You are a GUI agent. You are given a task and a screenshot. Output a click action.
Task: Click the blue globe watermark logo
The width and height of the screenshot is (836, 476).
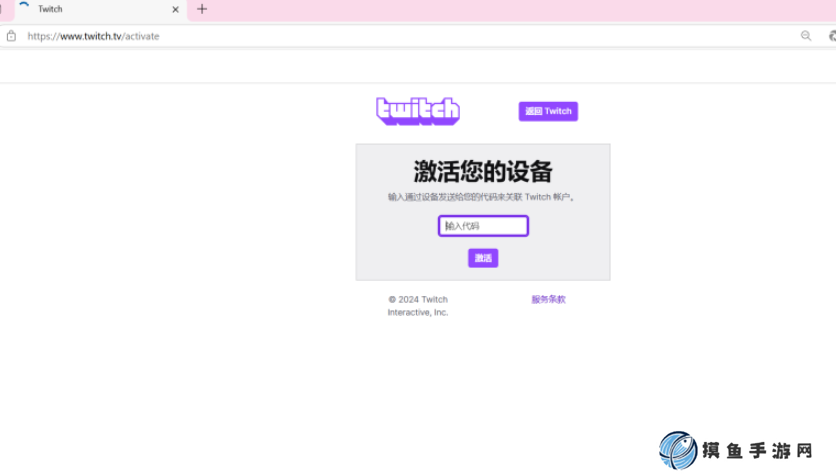(678, 451)
